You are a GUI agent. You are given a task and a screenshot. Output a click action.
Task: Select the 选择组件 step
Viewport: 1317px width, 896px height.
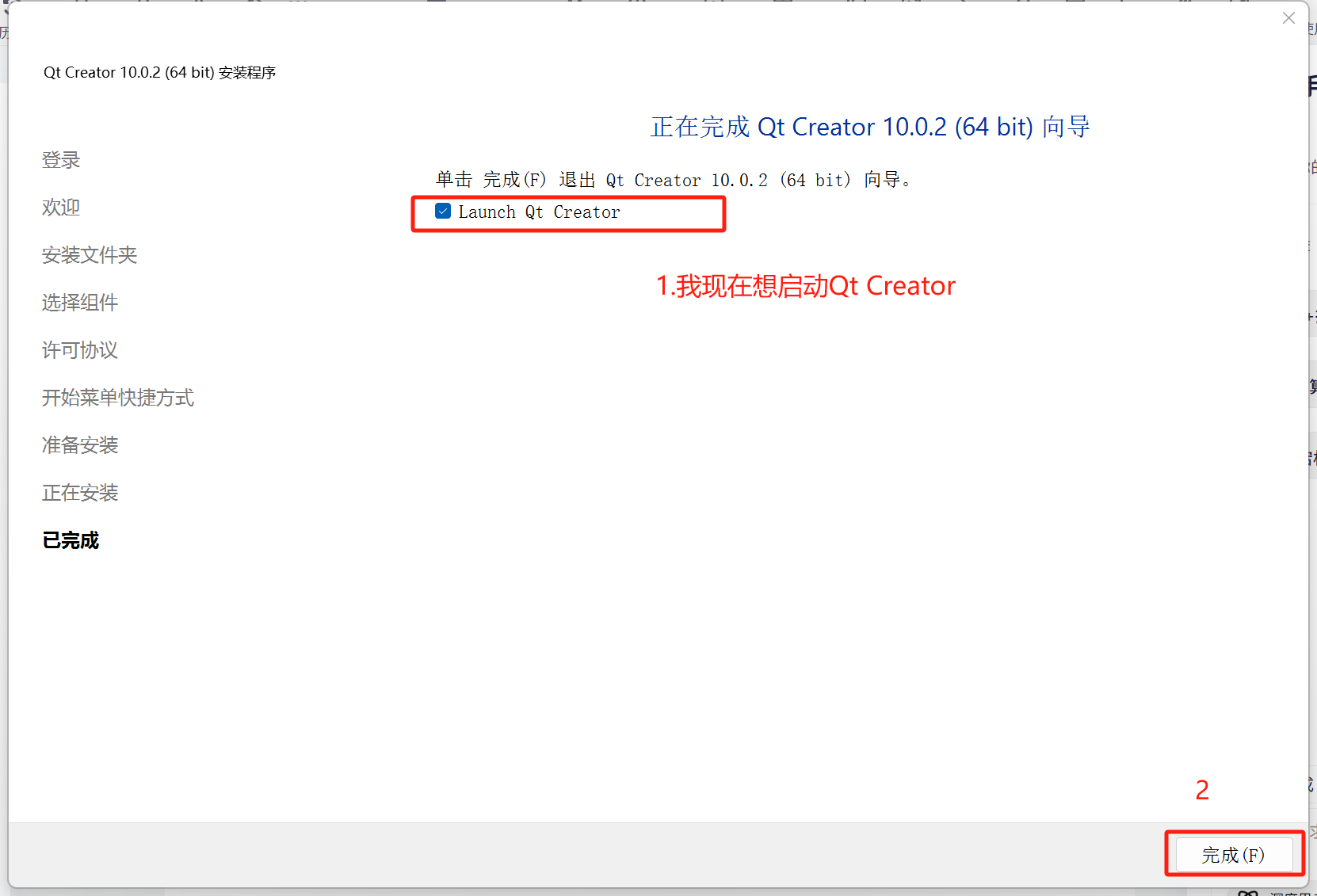click(x=79, y=303)
